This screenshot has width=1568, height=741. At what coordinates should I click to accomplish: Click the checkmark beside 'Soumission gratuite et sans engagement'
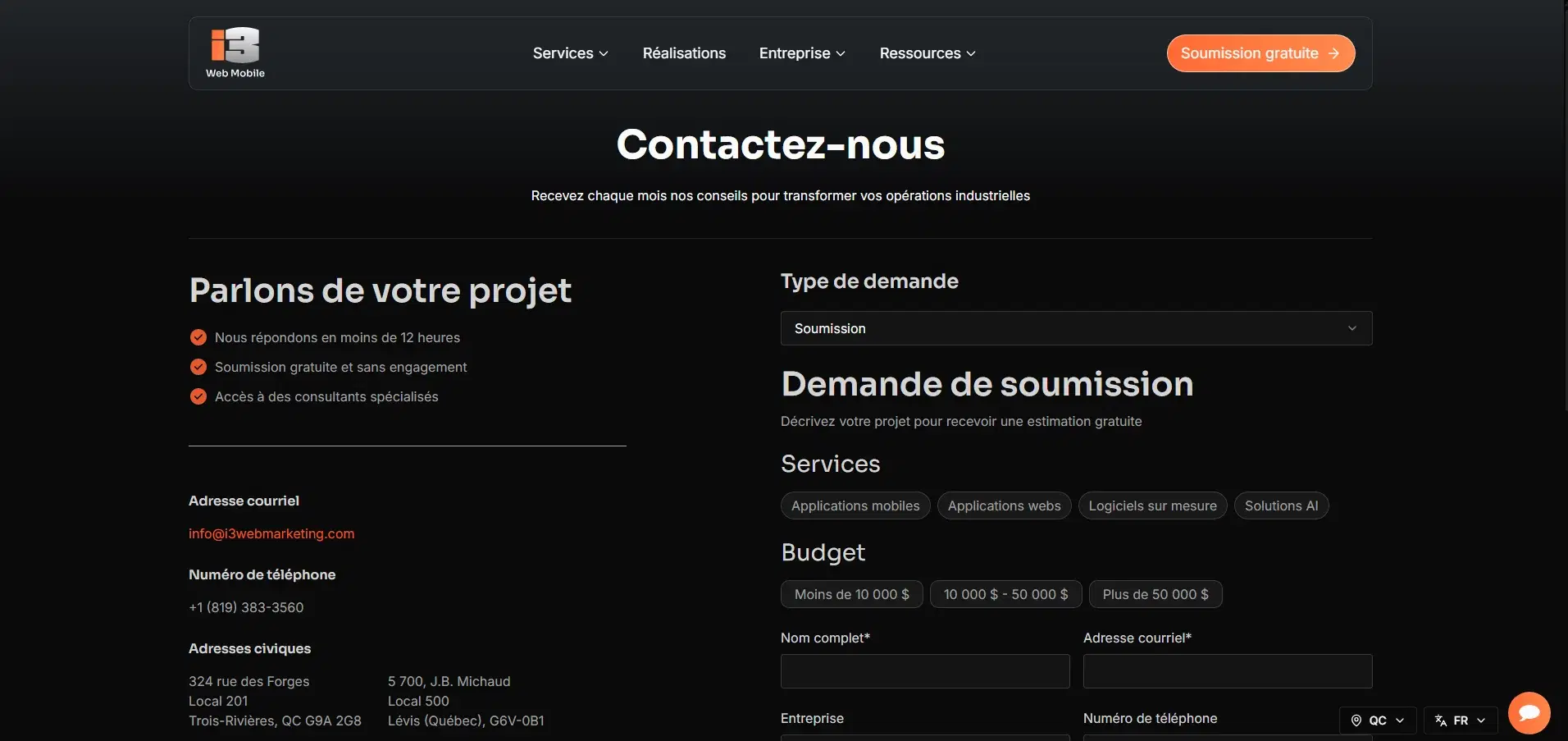pyautogui.click(x=198, y=367)
